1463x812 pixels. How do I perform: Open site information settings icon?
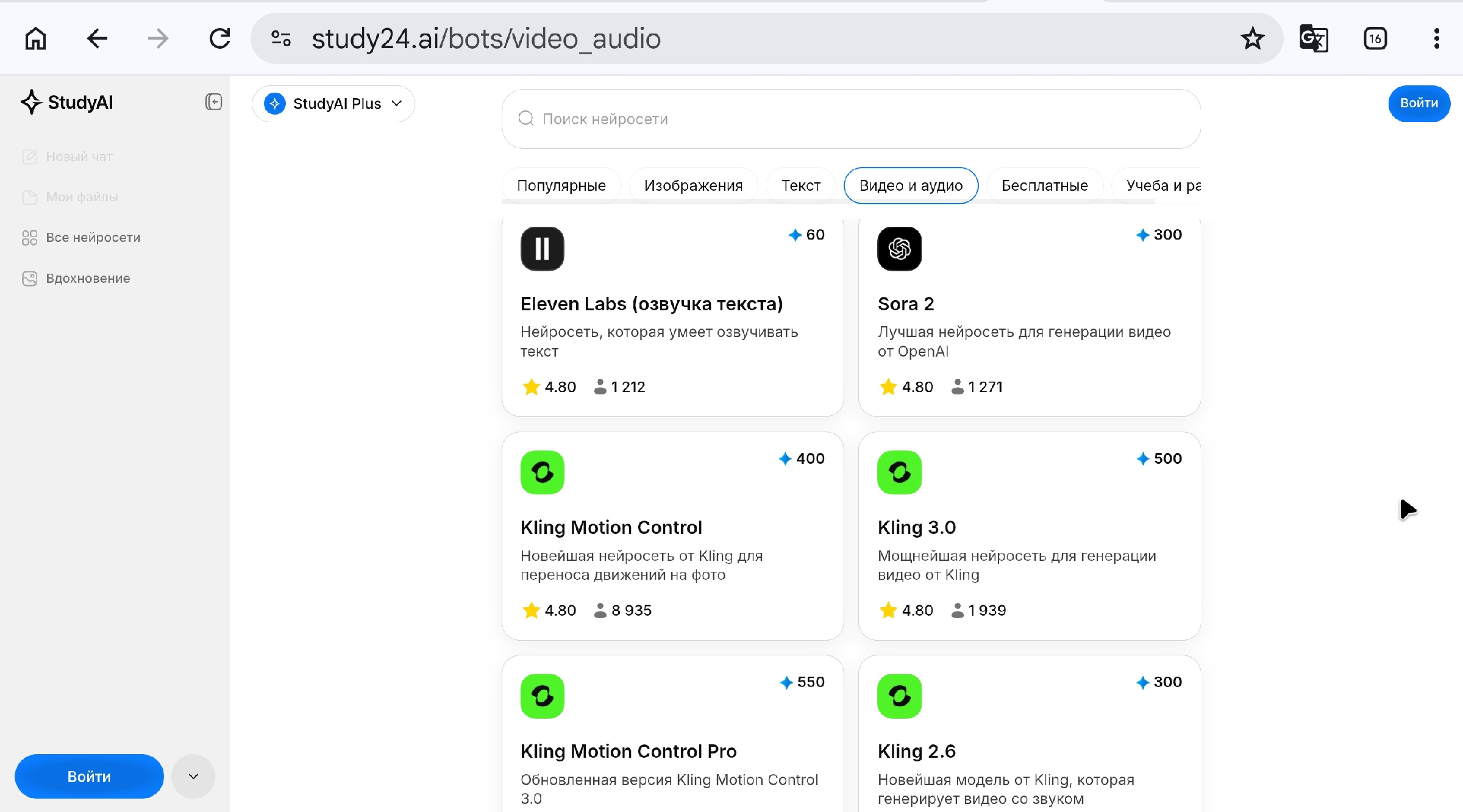281,38
